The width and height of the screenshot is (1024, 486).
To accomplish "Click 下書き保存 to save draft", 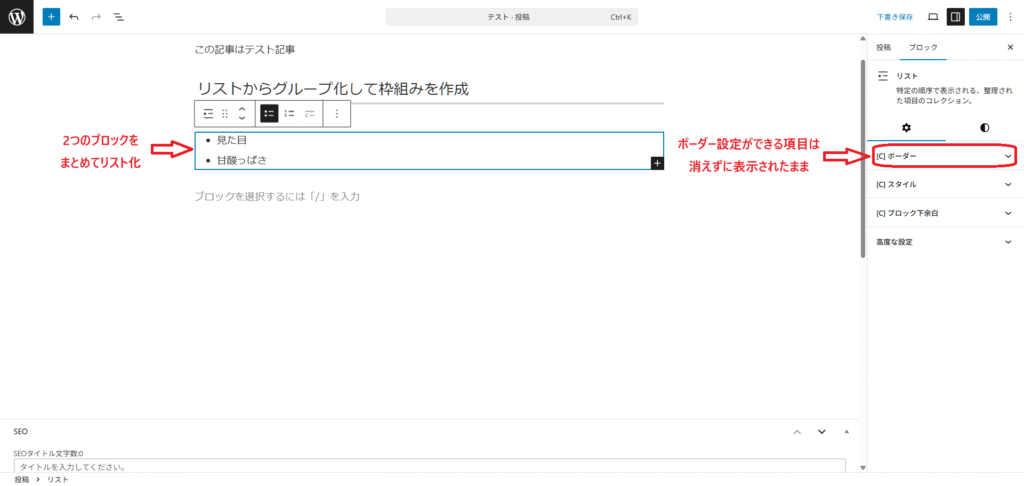I will (895, 17).
